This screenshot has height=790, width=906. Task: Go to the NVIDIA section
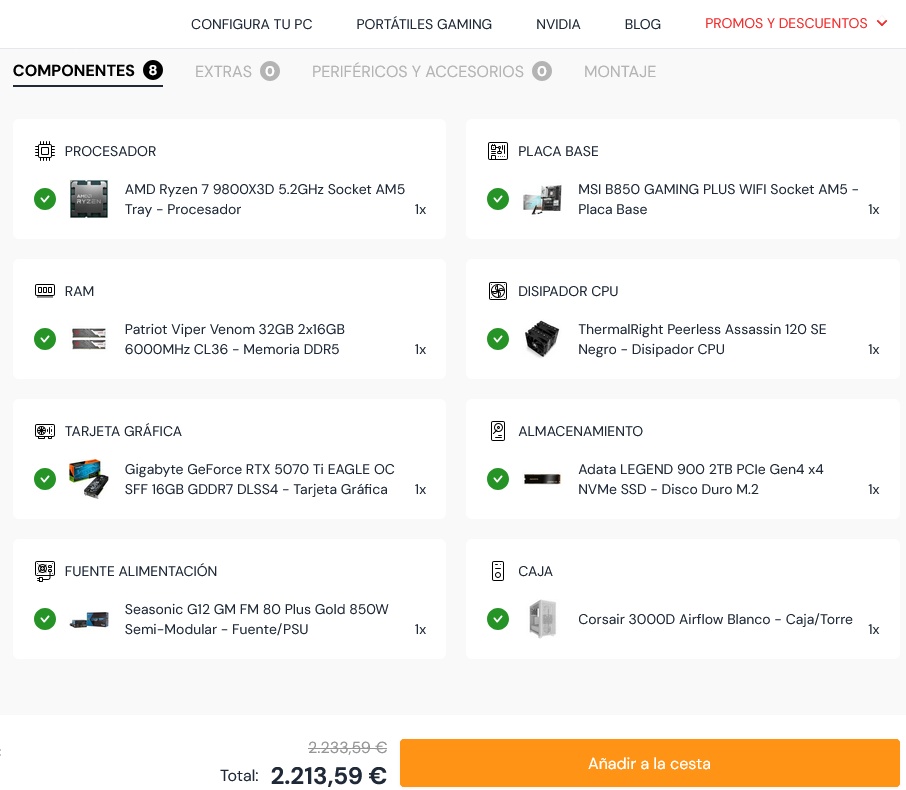558,24
